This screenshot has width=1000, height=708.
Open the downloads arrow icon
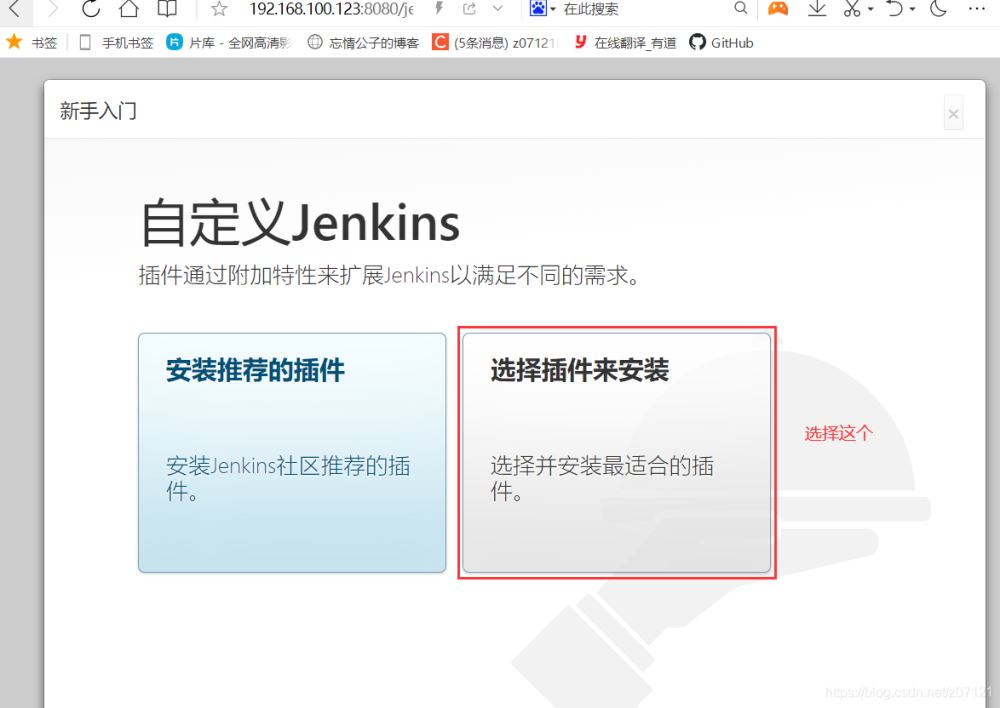tap(817, 8)
